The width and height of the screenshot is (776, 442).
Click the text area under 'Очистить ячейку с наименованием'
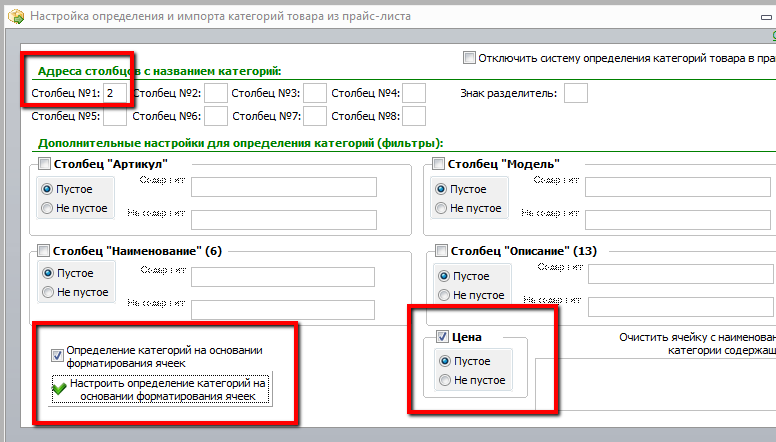pyautogui.click(x=656, y=385)
